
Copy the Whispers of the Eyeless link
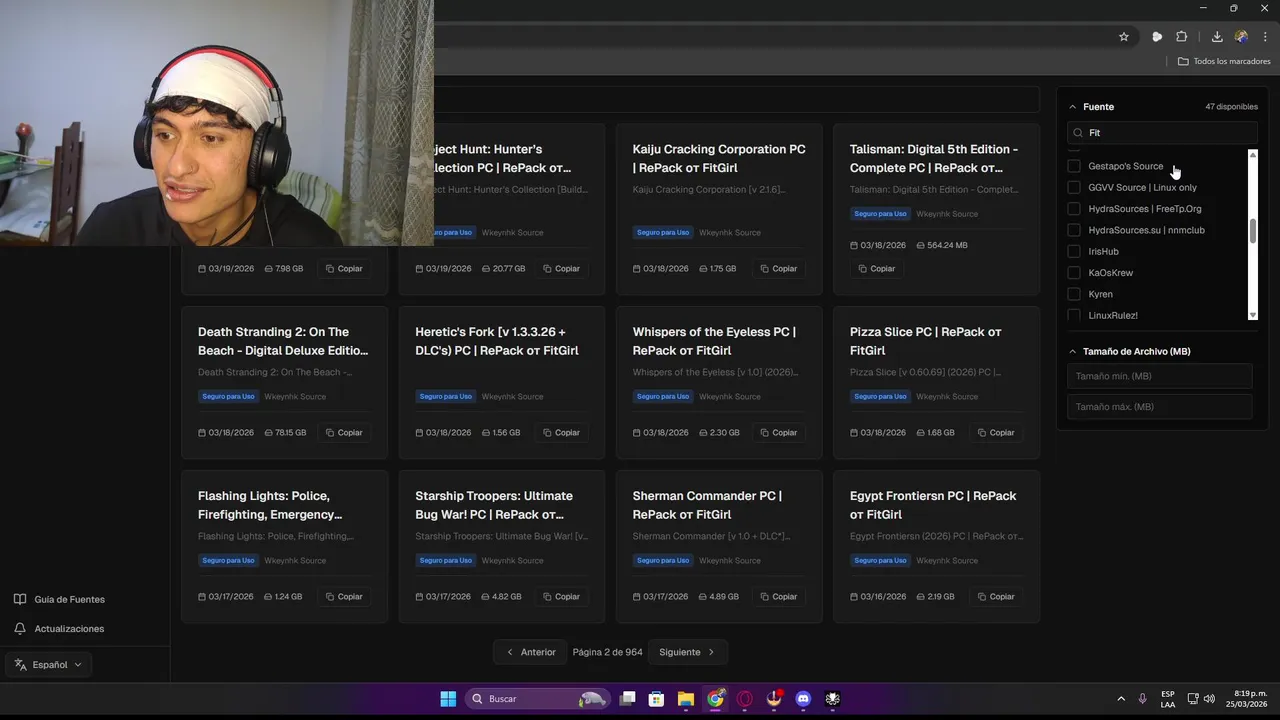[777, 433]
